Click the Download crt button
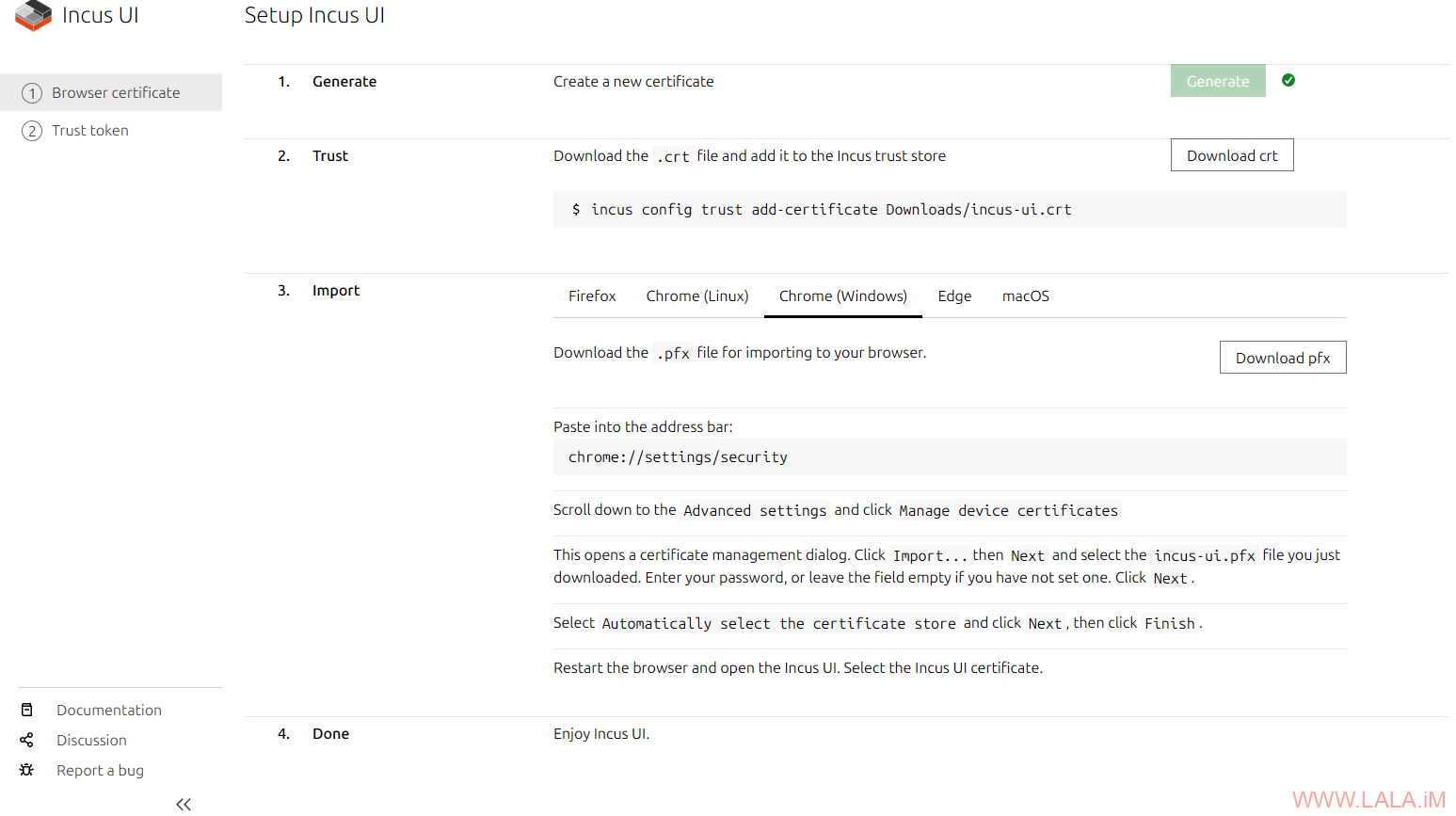Screen dimensions: 1456x816 click(1231, 156)
